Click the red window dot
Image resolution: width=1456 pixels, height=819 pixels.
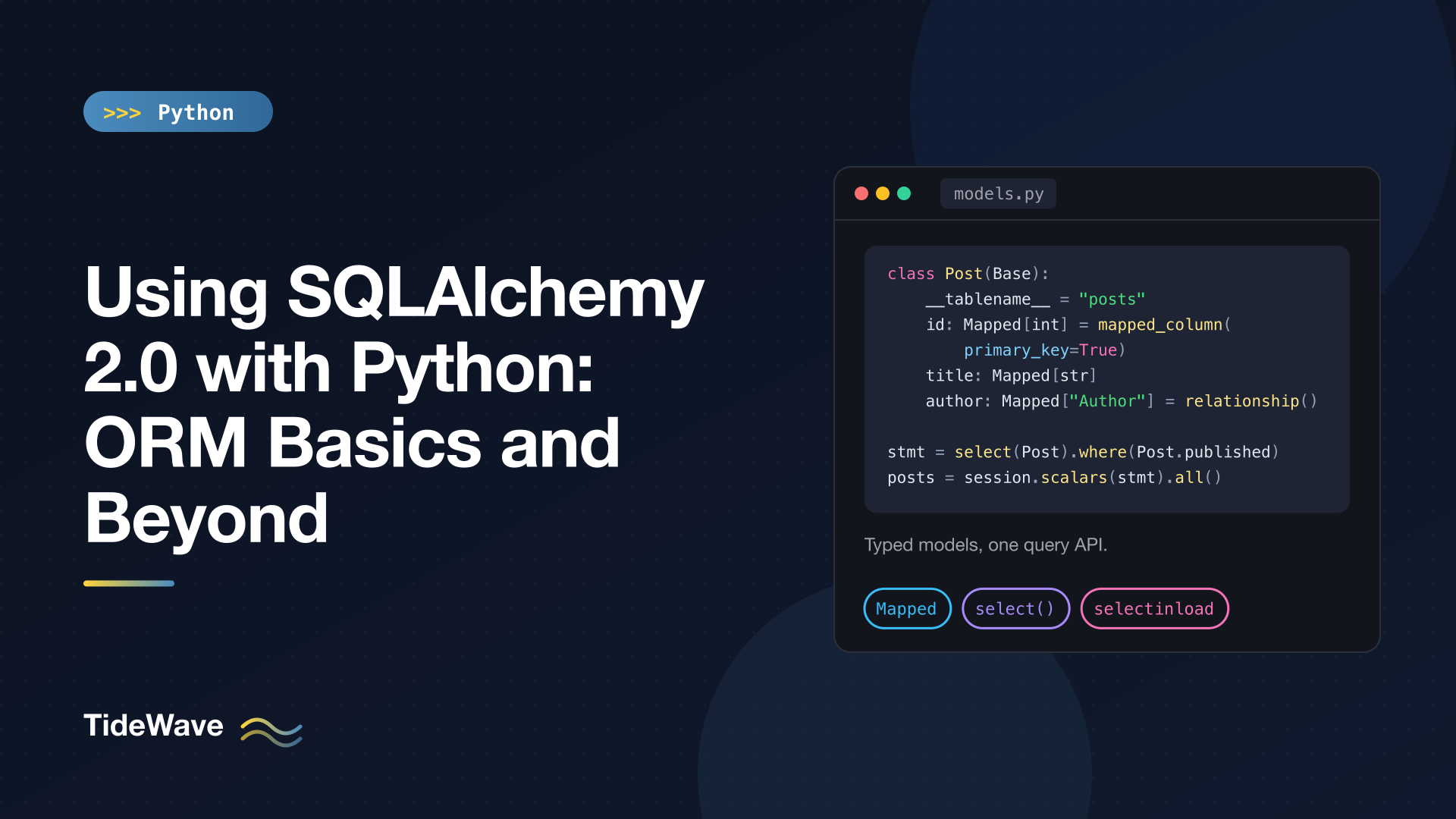click(x=861, y=193)
